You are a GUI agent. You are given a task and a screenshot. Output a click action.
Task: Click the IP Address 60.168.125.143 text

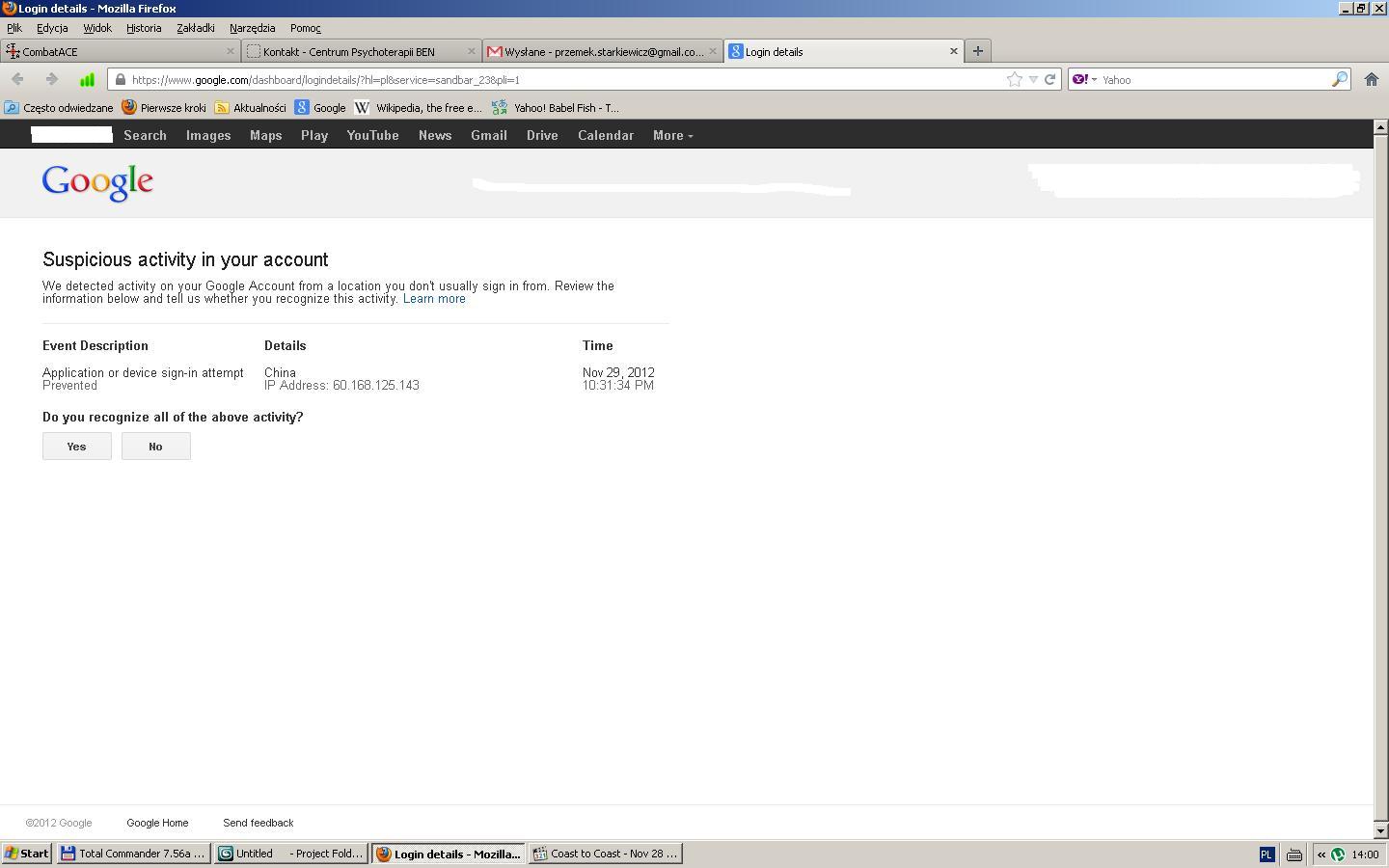pos(341,386)
